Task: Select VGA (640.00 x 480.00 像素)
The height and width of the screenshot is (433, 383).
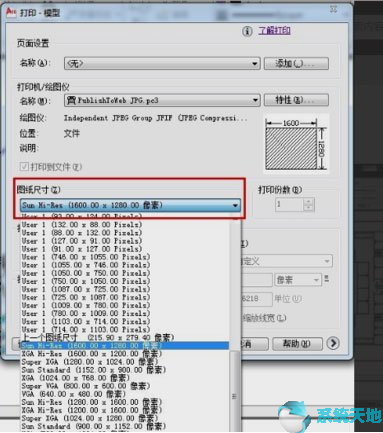Action: click(125, 394)
